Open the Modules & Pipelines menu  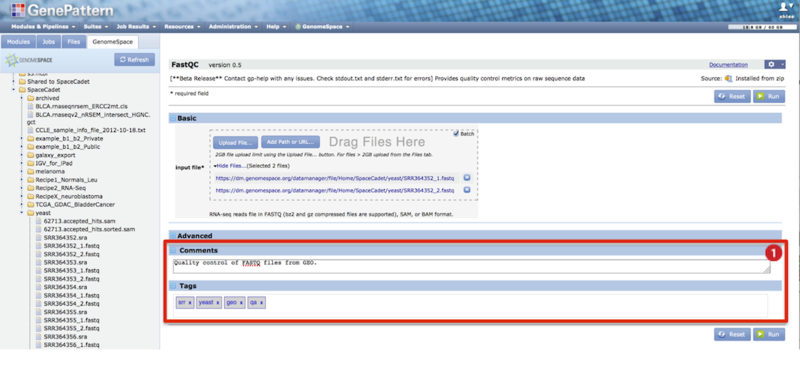click(43, 27)
